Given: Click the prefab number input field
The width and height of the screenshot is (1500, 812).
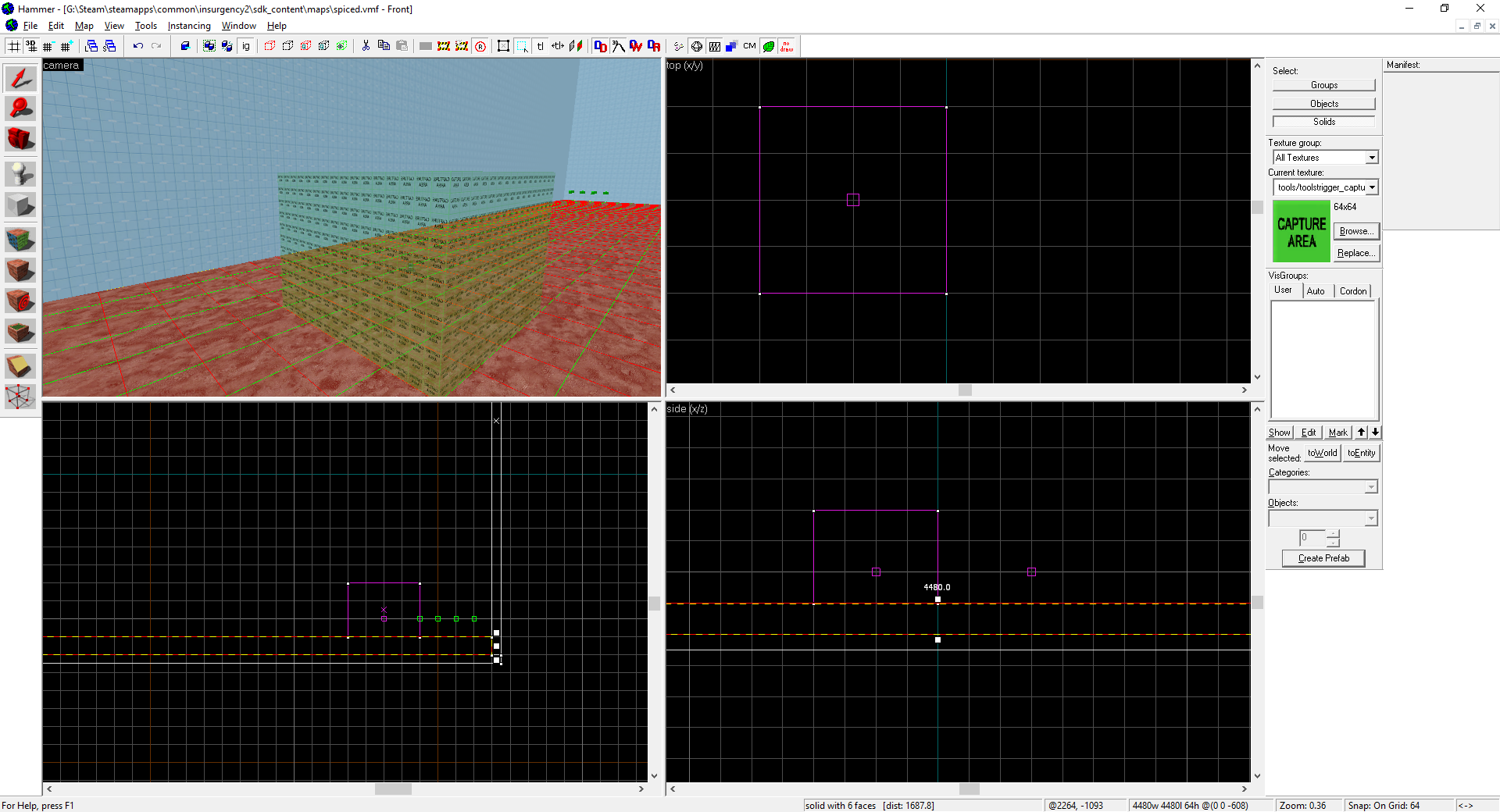Looking at the screenshot, I should pyautogui.click(x=1312, y=538).
